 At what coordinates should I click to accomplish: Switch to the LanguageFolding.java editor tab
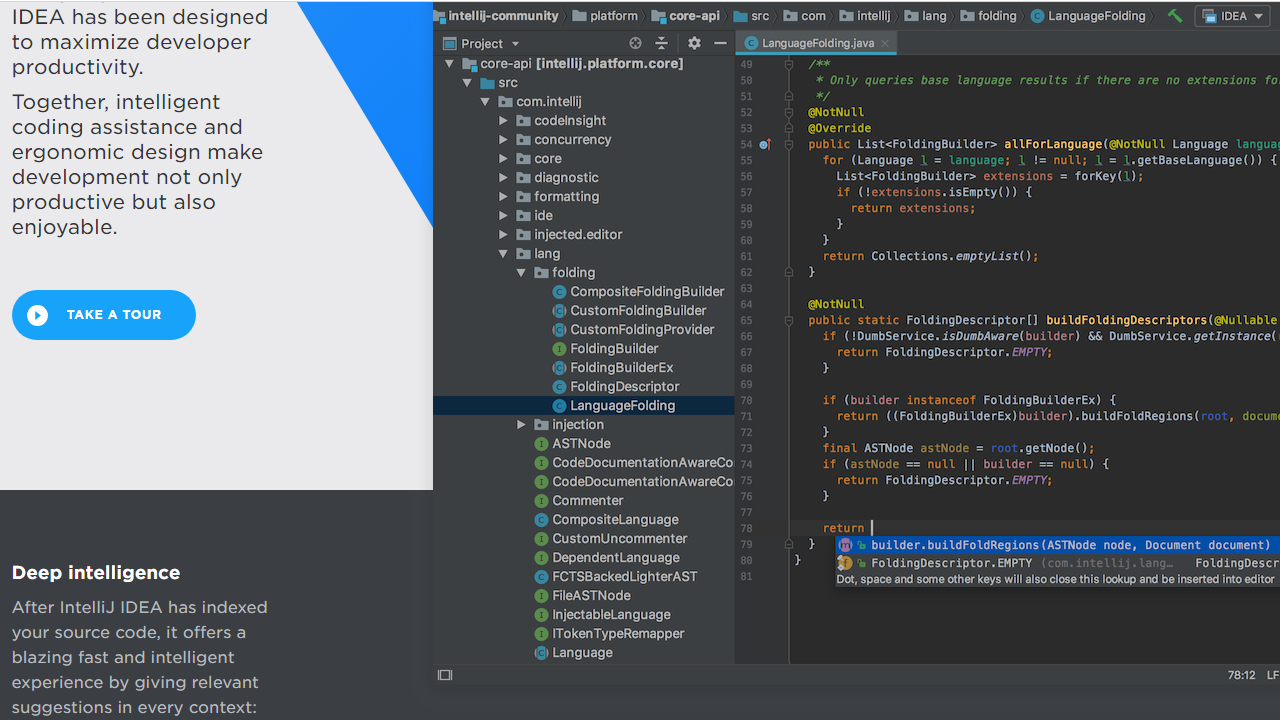click(816, 43)
